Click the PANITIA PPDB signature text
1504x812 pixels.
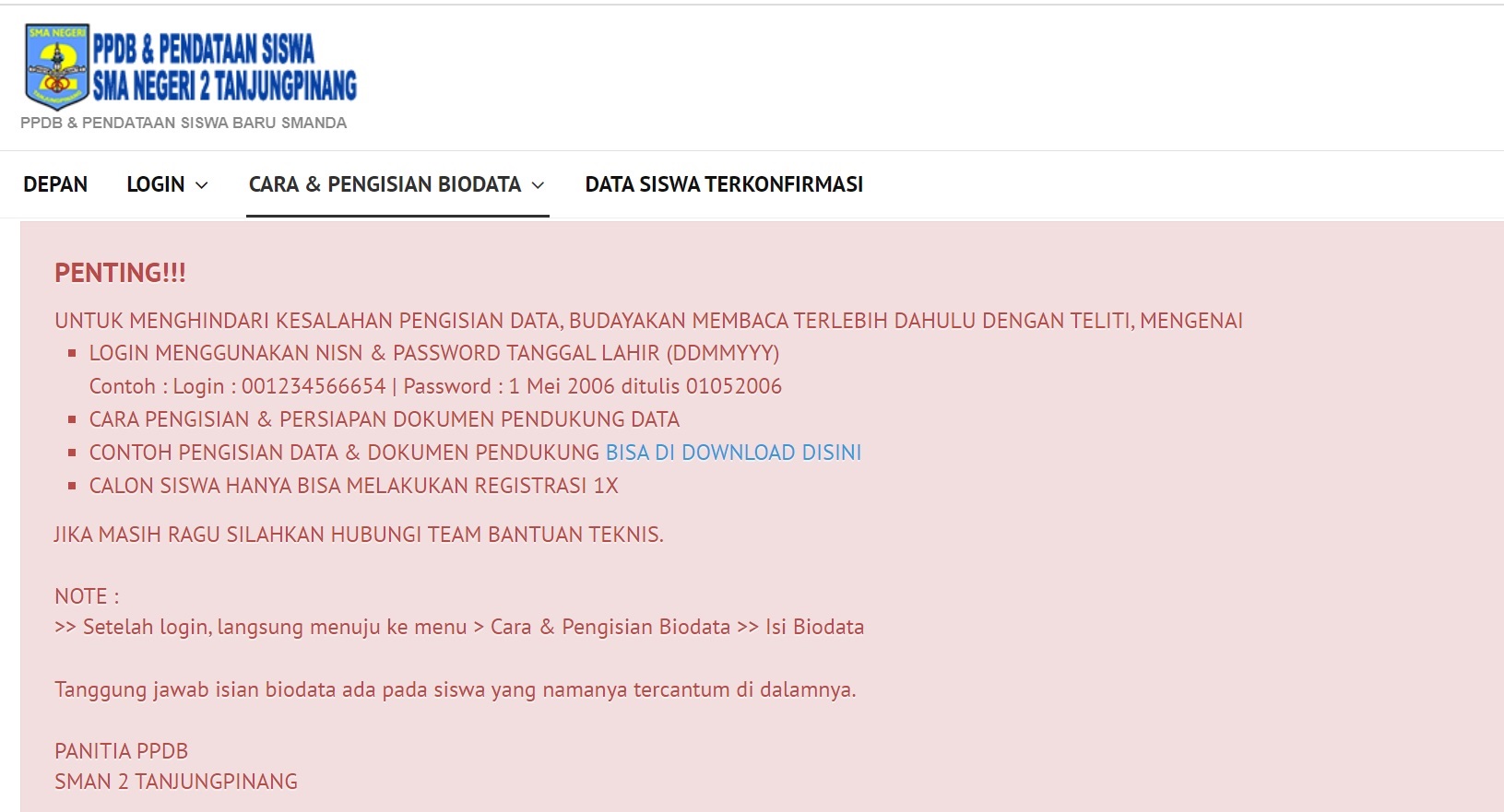121,751
